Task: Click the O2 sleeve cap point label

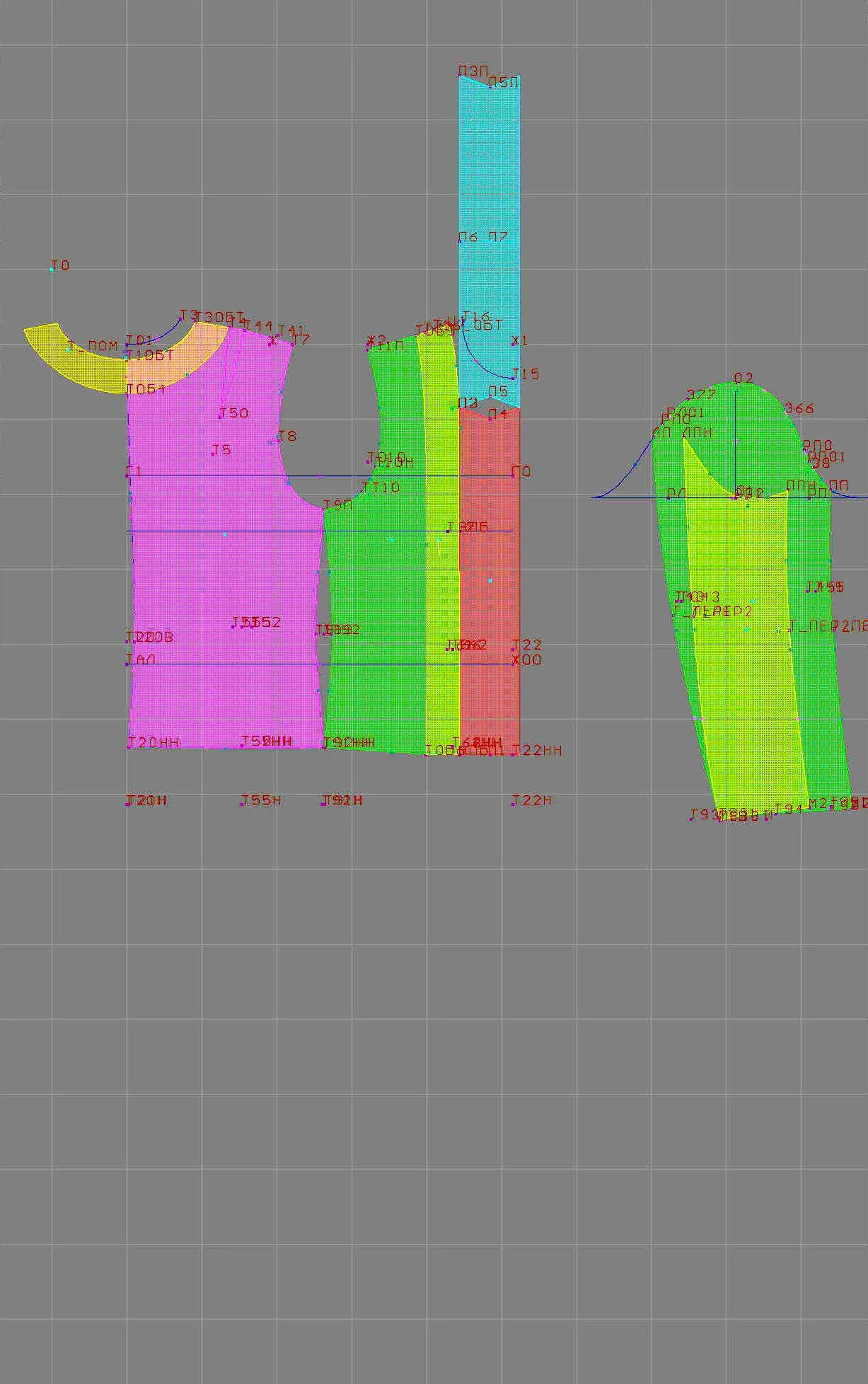Action: pyautogui.click(x=743, y=378)
